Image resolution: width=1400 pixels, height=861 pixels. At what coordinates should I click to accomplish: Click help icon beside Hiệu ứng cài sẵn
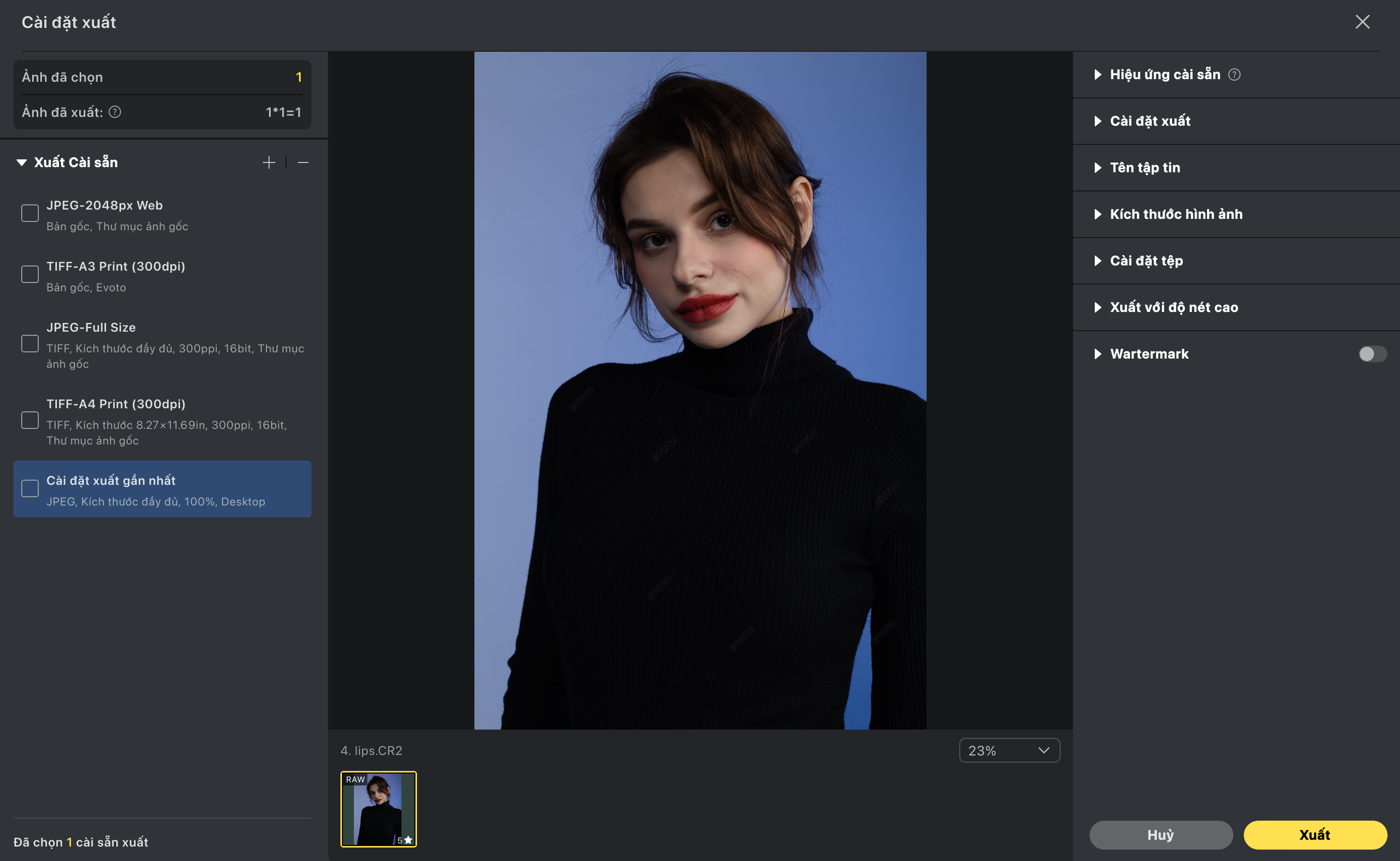(x=1234, y=75)
